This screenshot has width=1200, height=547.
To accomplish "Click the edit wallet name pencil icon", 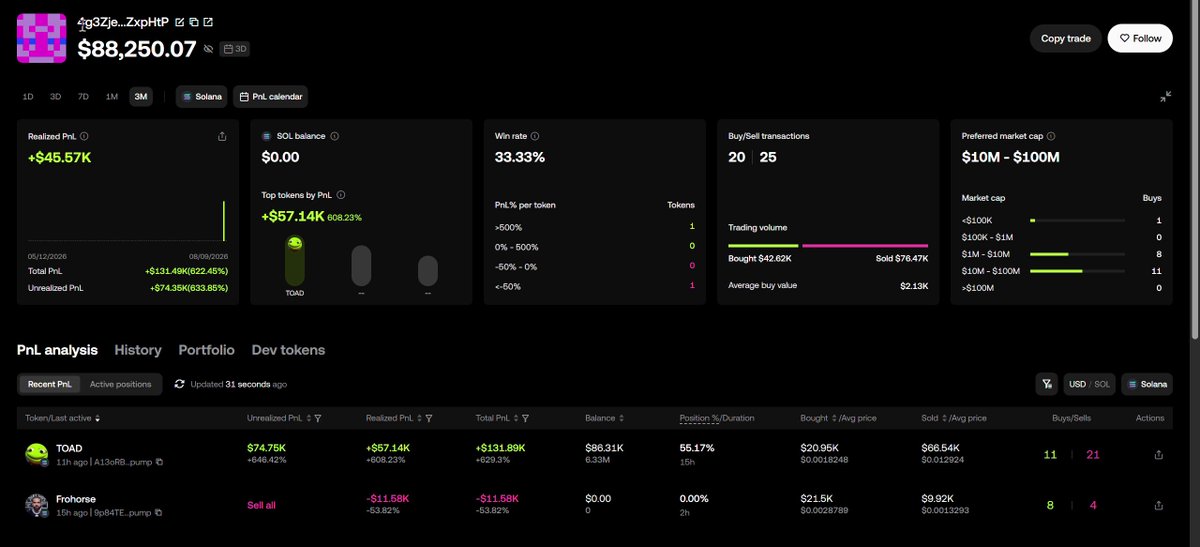I will tap(179, 21).
